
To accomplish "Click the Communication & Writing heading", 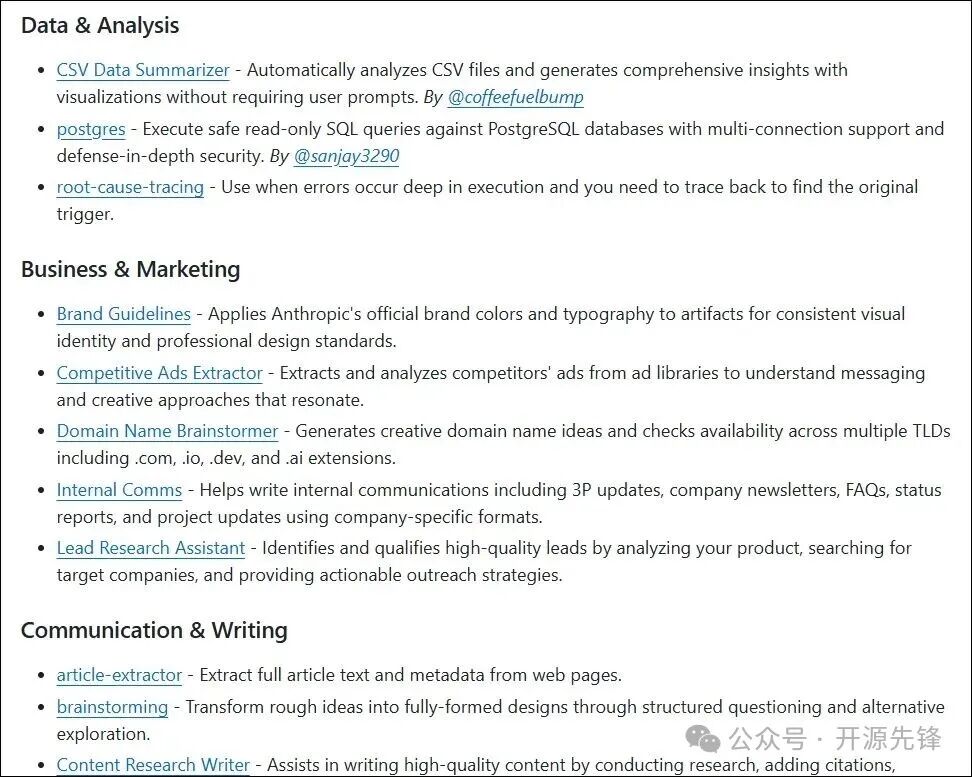I will pos(154,631).
